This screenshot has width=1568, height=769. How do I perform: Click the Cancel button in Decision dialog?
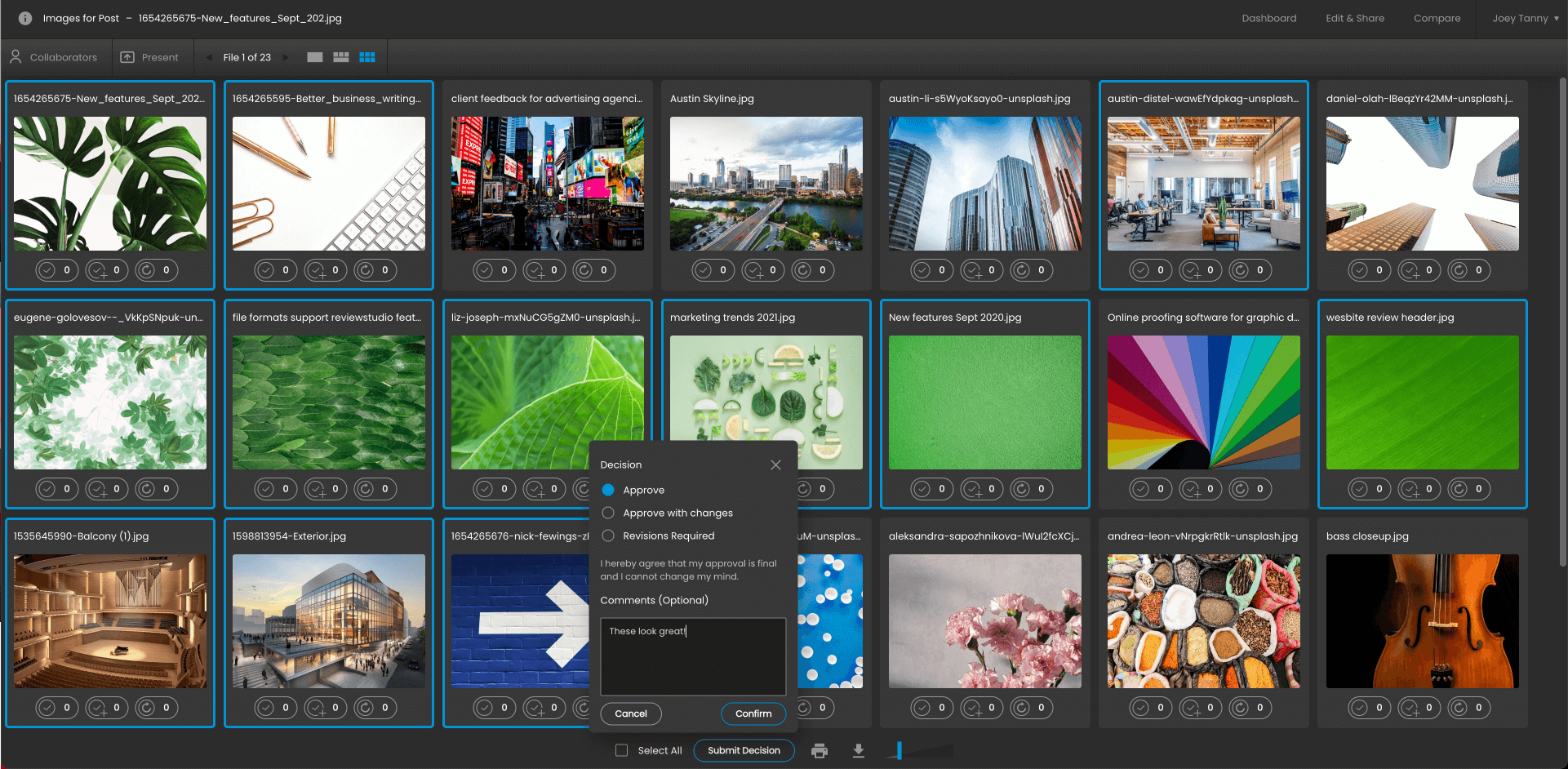(631, 713)
